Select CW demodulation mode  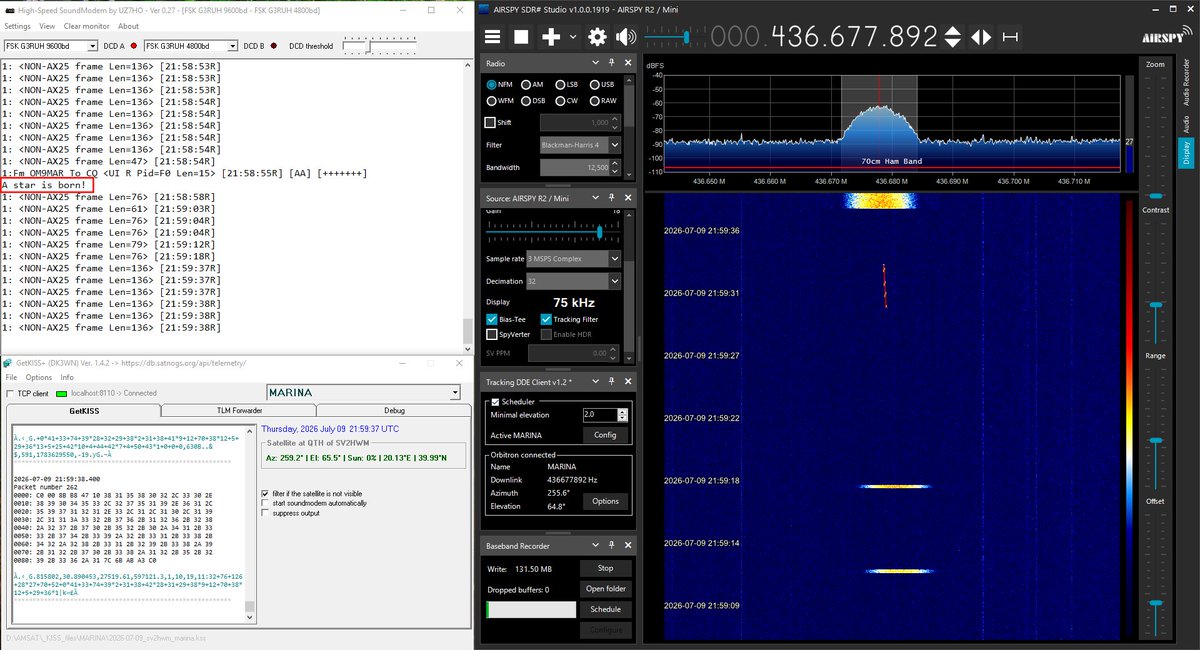561,101
